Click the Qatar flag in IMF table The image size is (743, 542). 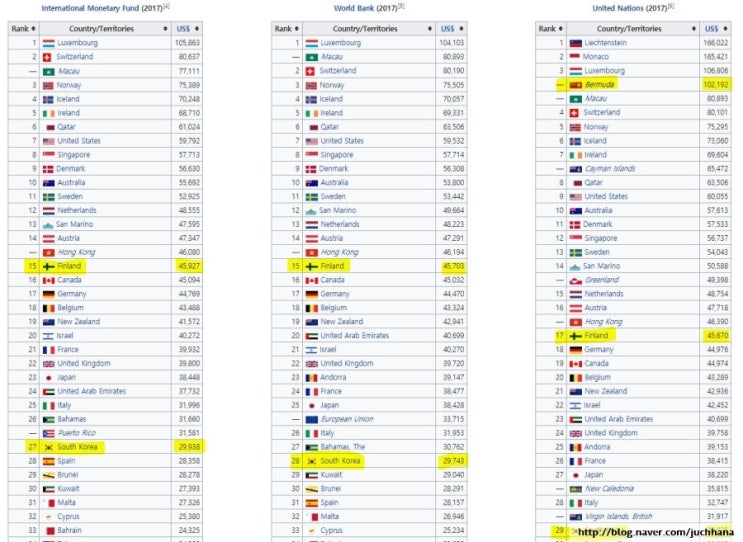tap(51, 127)
